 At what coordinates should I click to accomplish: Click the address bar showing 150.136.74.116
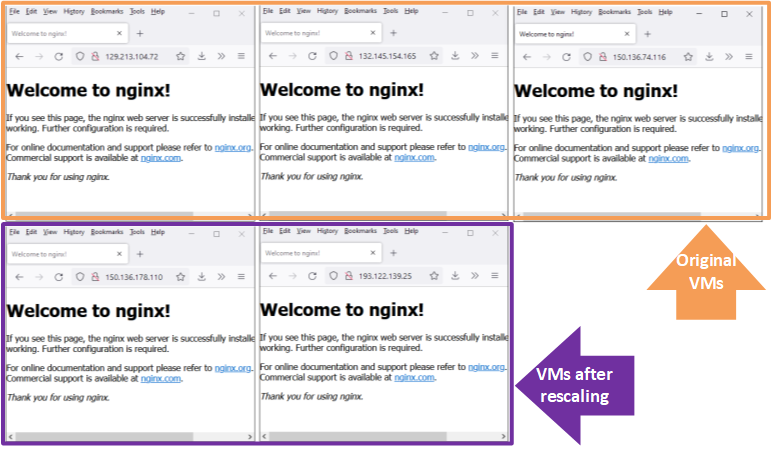coord(639,57)
